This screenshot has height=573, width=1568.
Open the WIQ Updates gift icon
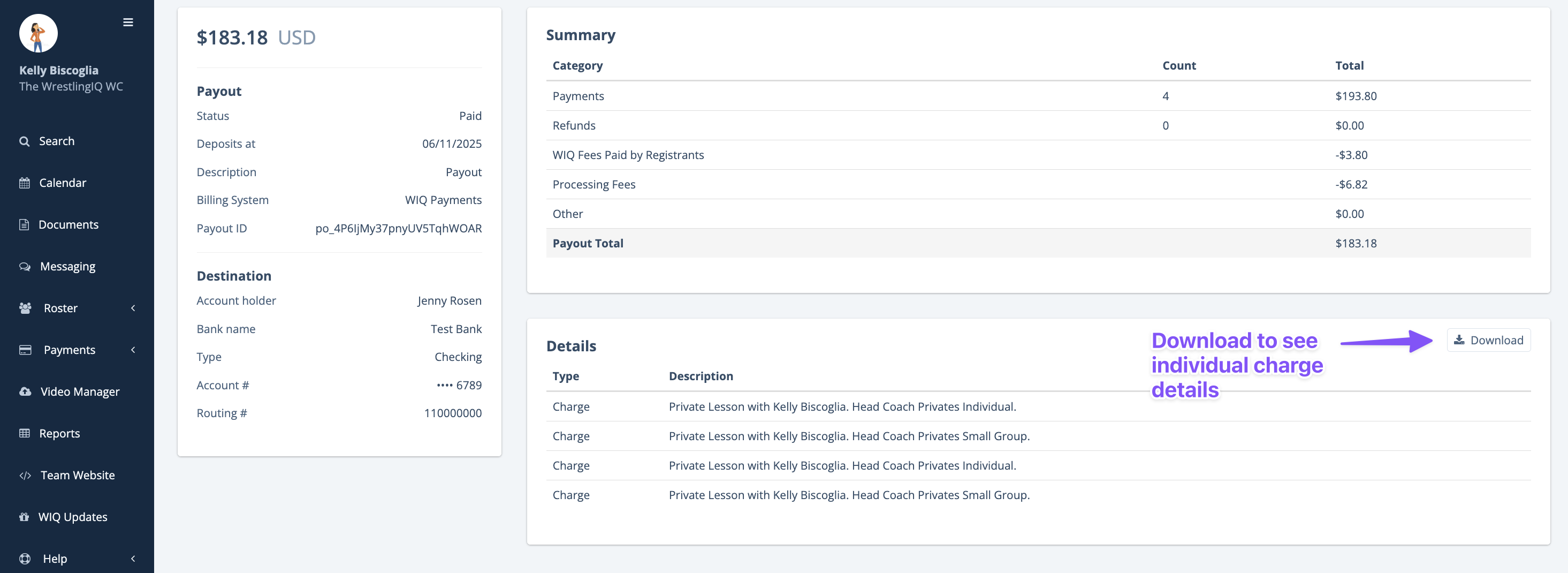[24, 517]
